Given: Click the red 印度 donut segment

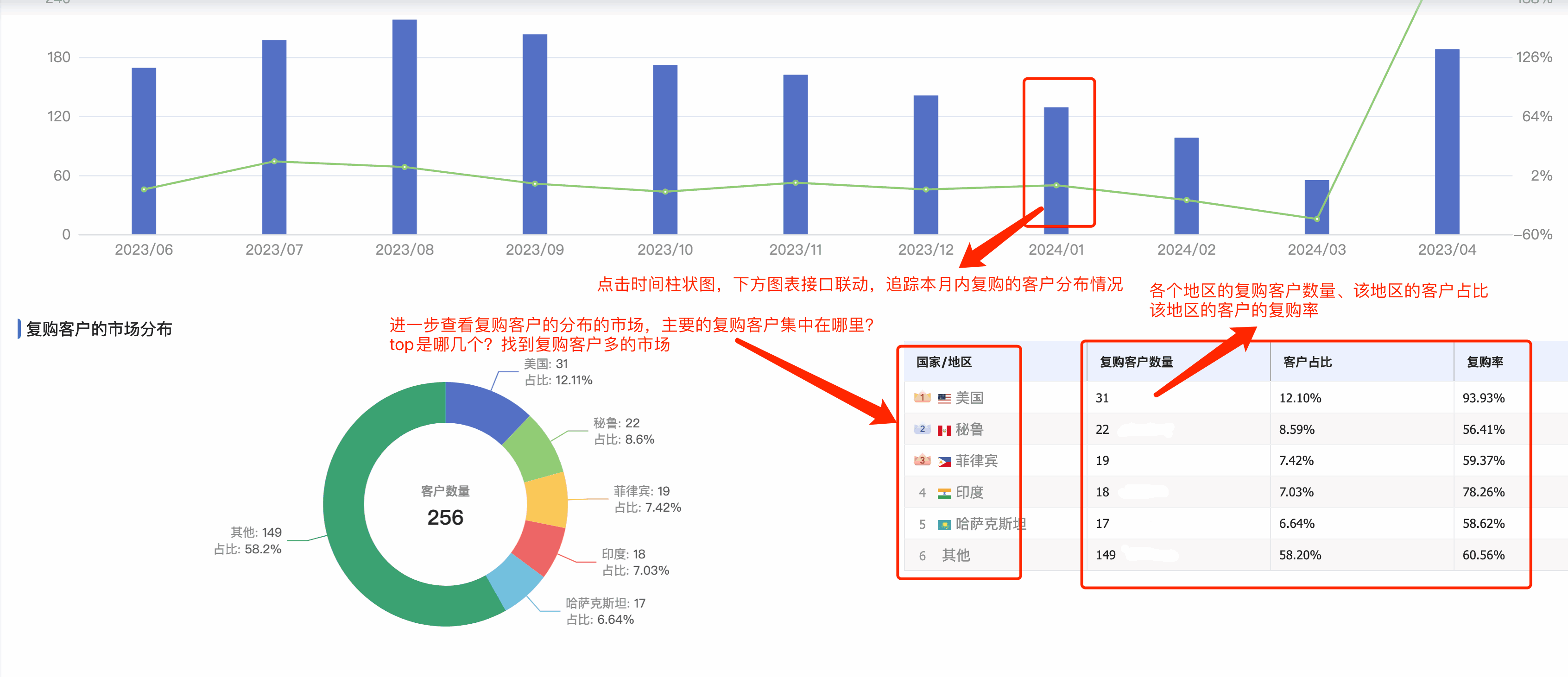Looking at the screenshot, I should point(540,546).
